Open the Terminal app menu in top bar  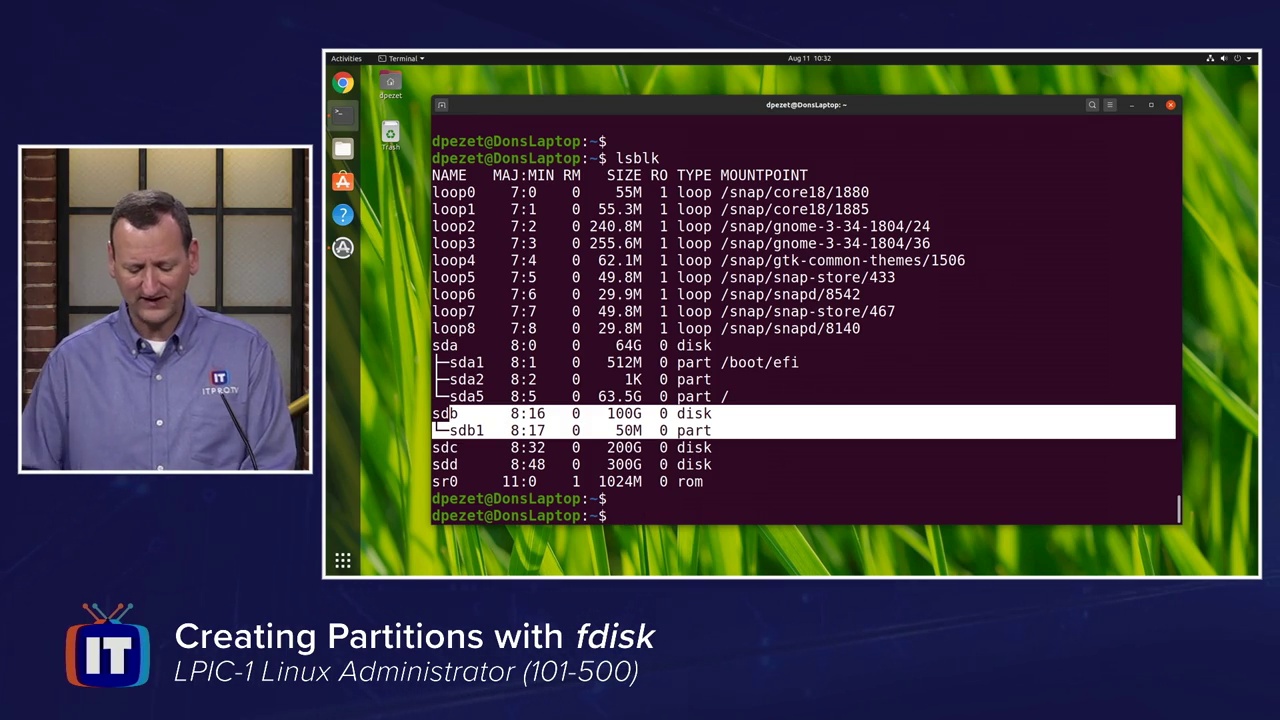click(401, 58)
